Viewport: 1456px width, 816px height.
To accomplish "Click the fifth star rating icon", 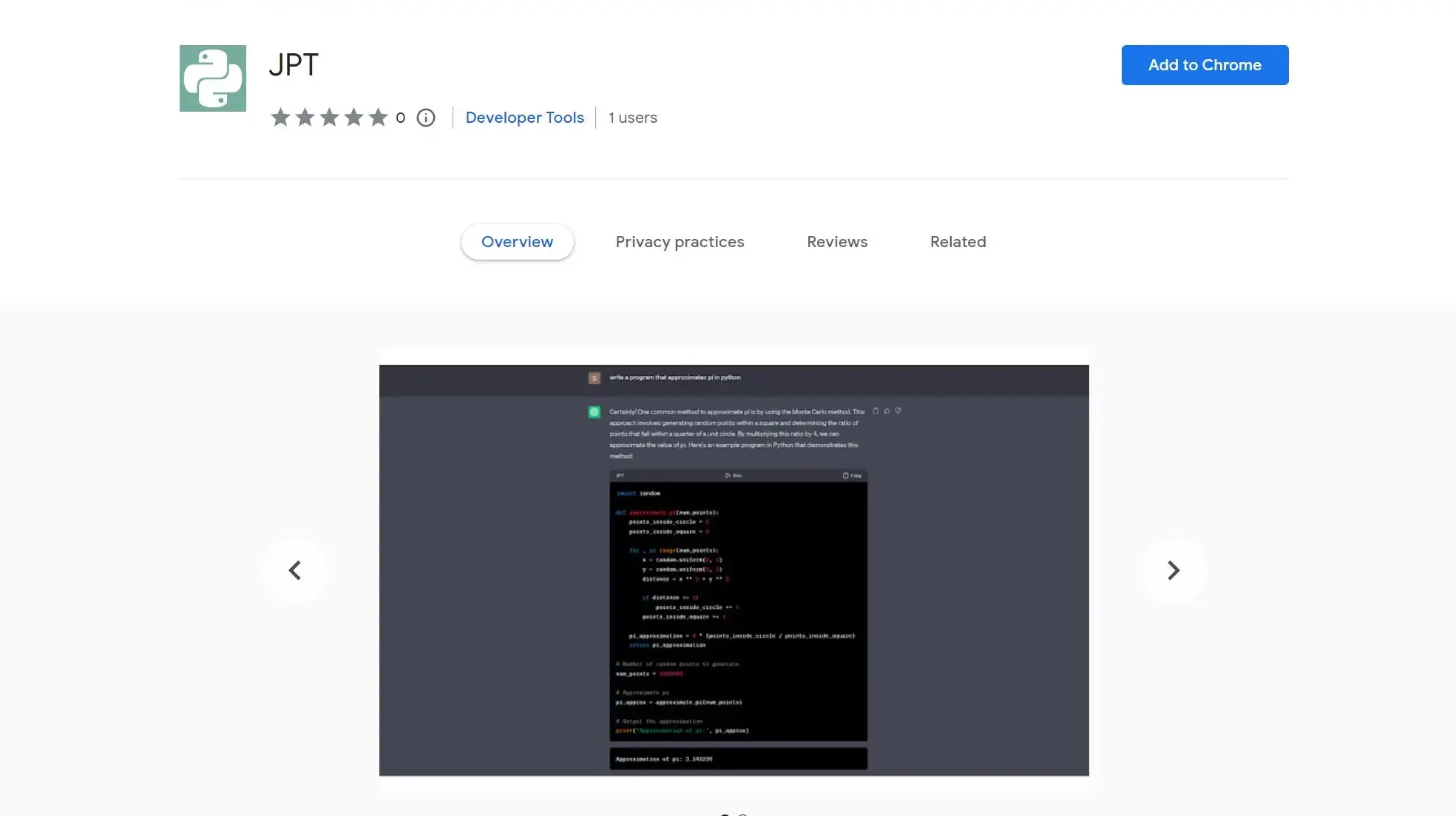I will pos(378,117).
